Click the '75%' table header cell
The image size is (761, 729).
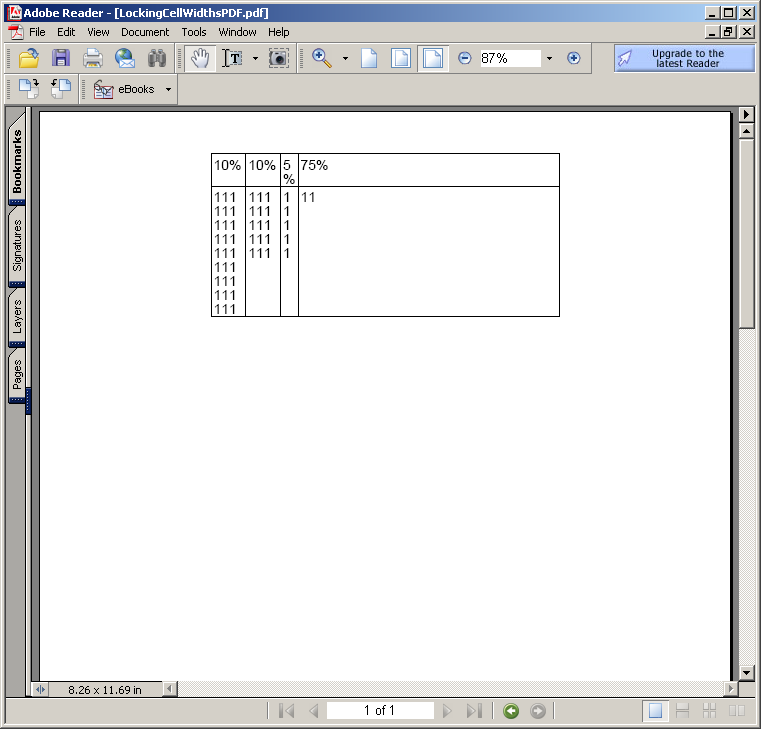(429, 170)
